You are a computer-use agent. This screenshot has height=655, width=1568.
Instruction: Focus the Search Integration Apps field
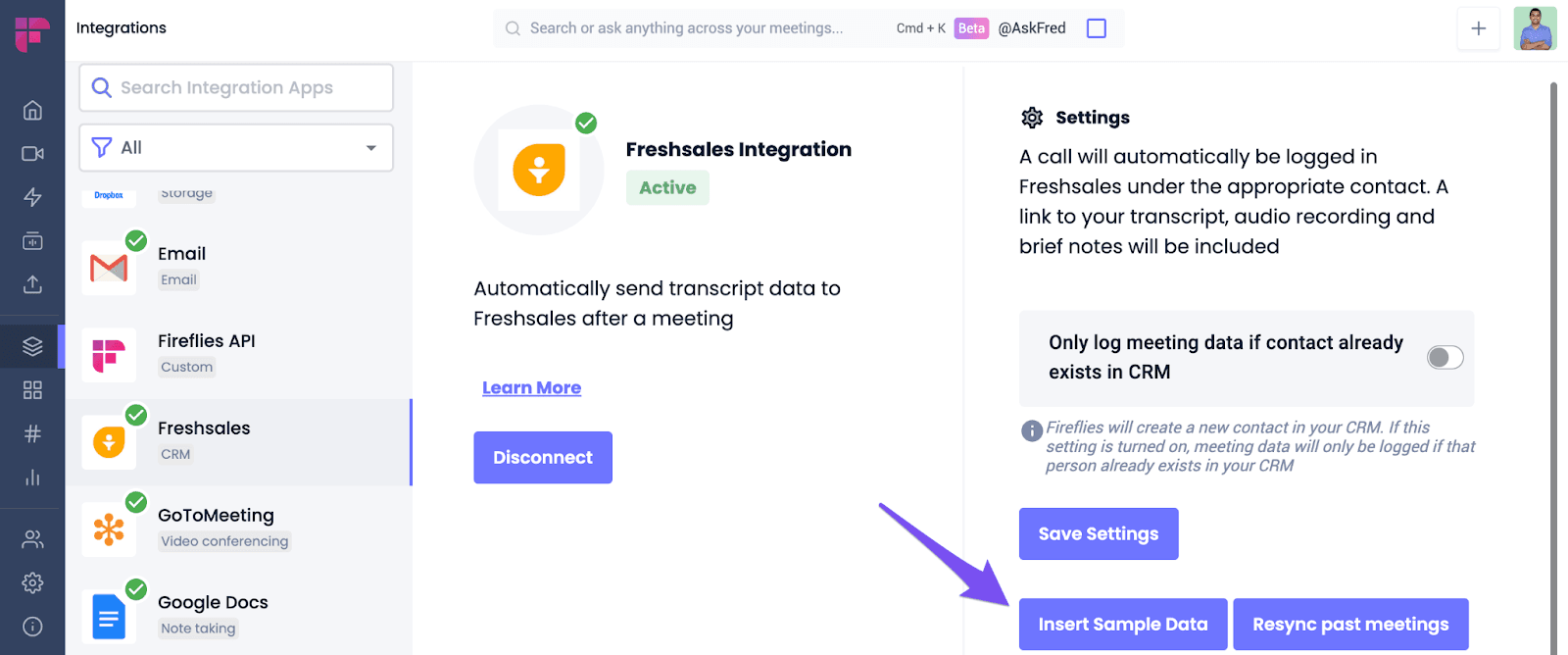tap(236, 87)
